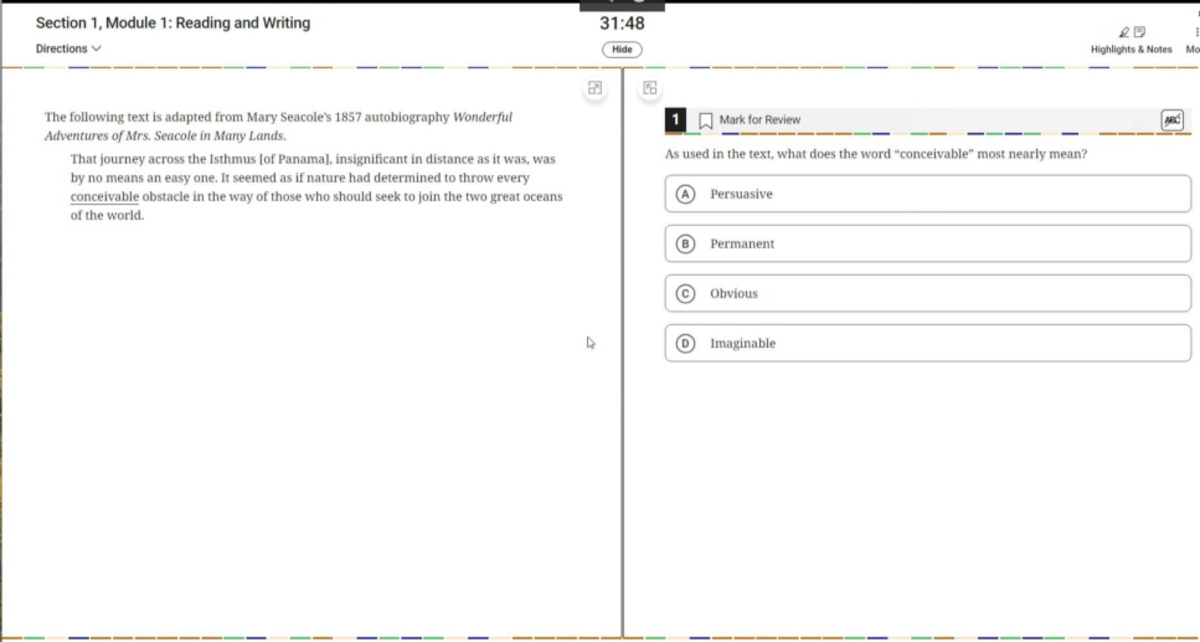Click the Mark for Review label
The width and height of the screenshot is (1200, 642).
point(760,120)
